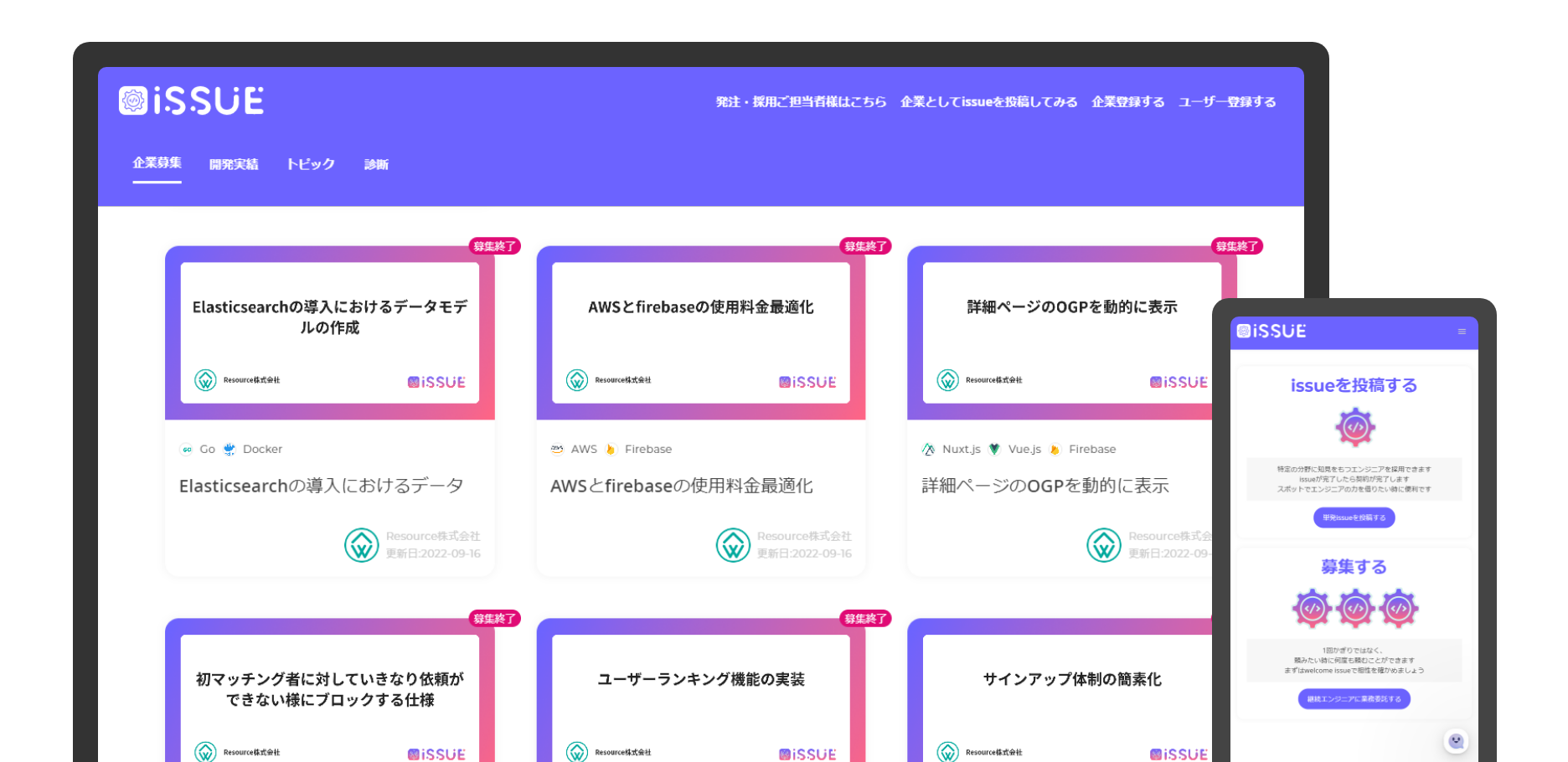1568x762 pixels.
Task: Select the Docker tag icon
Action: (230, 450)
